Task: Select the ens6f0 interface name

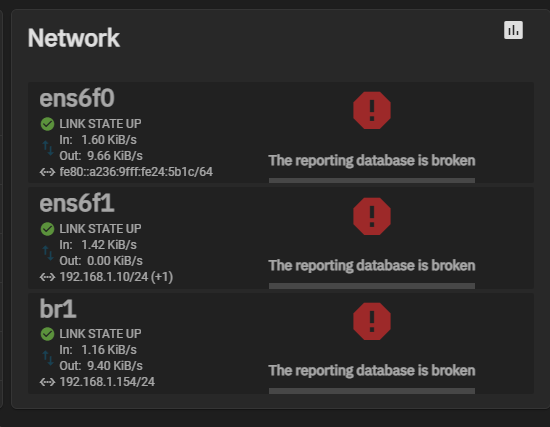Action: click(x=77, y=98)
